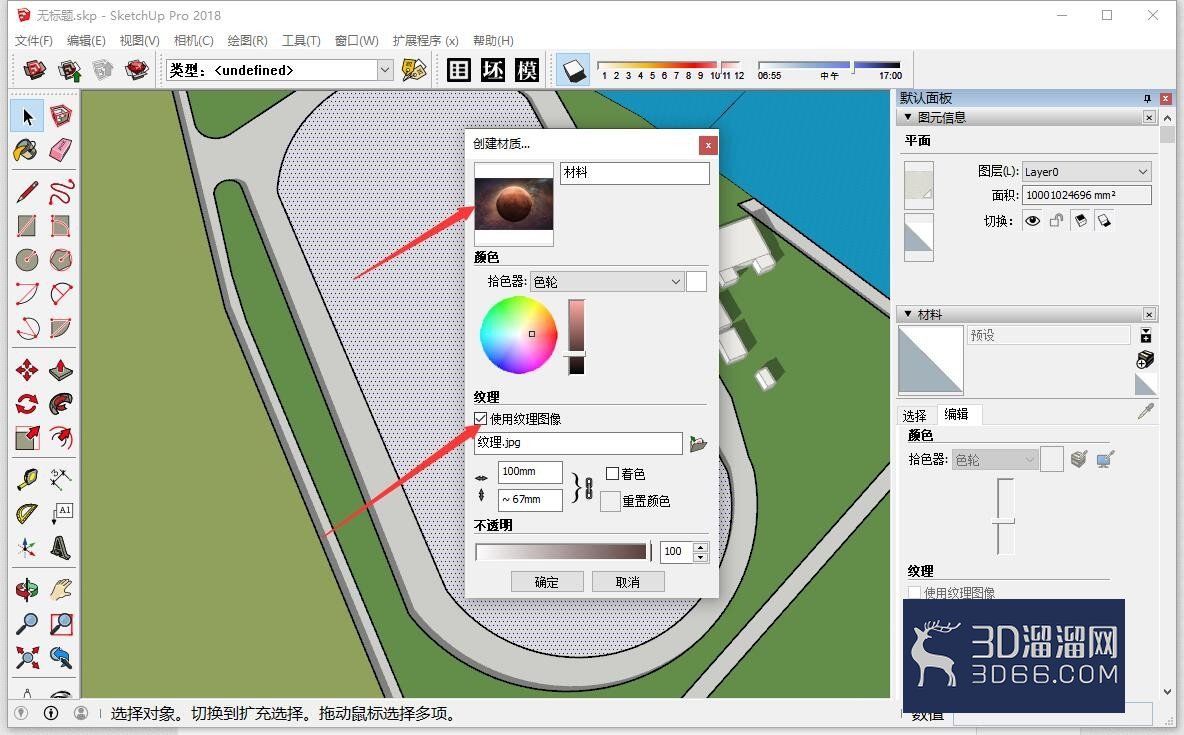Open the 类型 undefined dropdown

point(385,70)
